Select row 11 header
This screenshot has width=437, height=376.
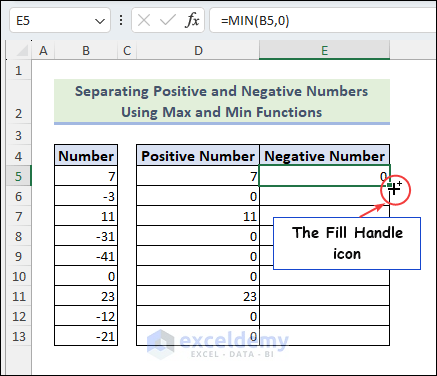tap(18, 296)
